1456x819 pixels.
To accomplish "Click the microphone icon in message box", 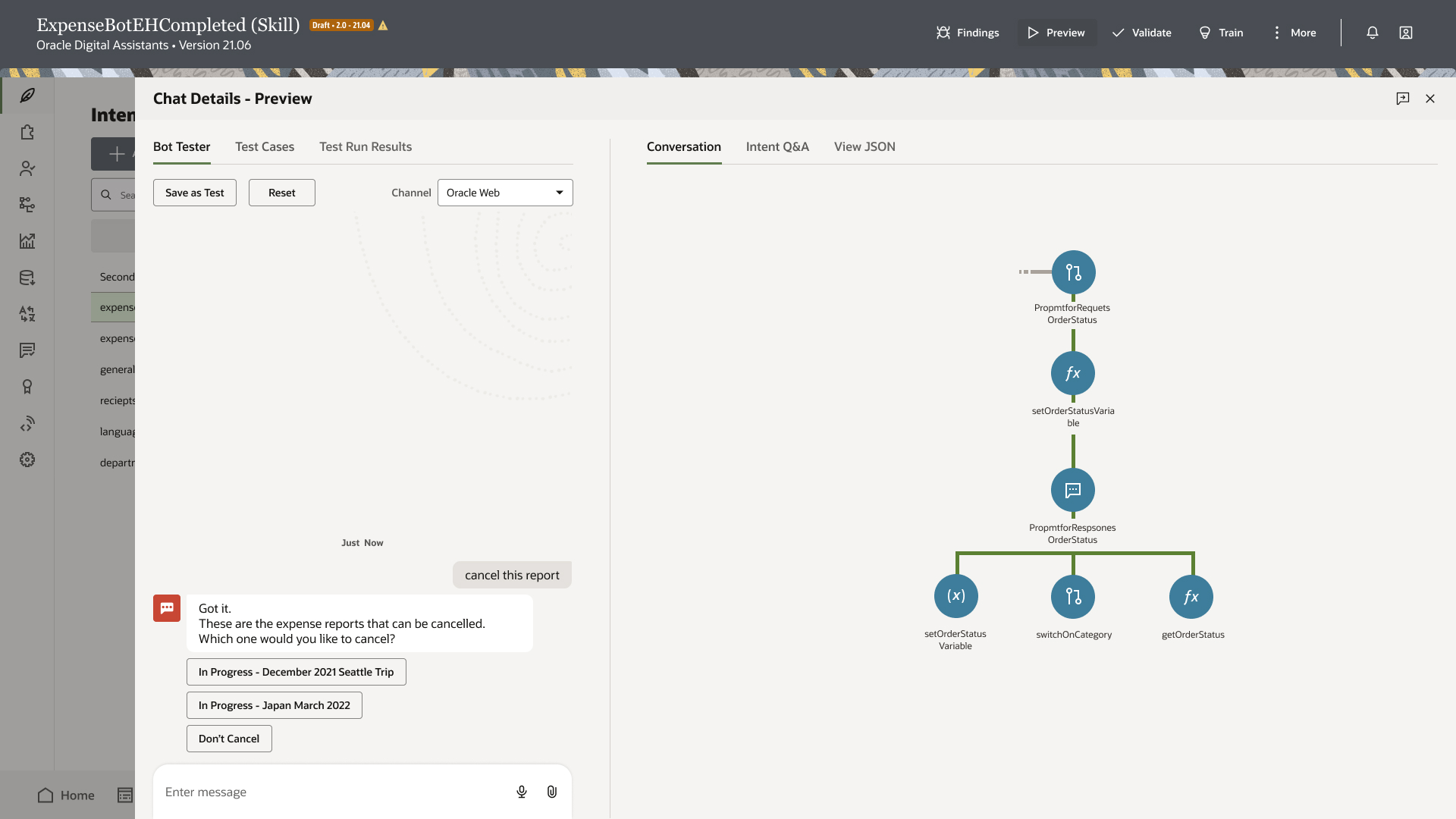I will (x=522, y=792).
